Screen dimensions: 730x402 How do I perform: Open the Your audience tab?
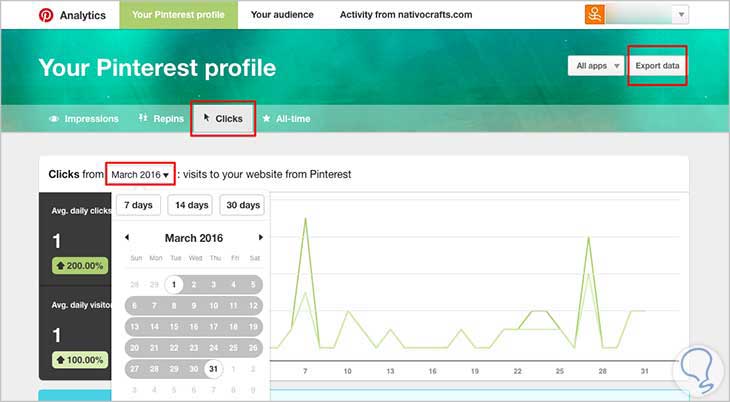pyautogui.click(x=282, y=14)
